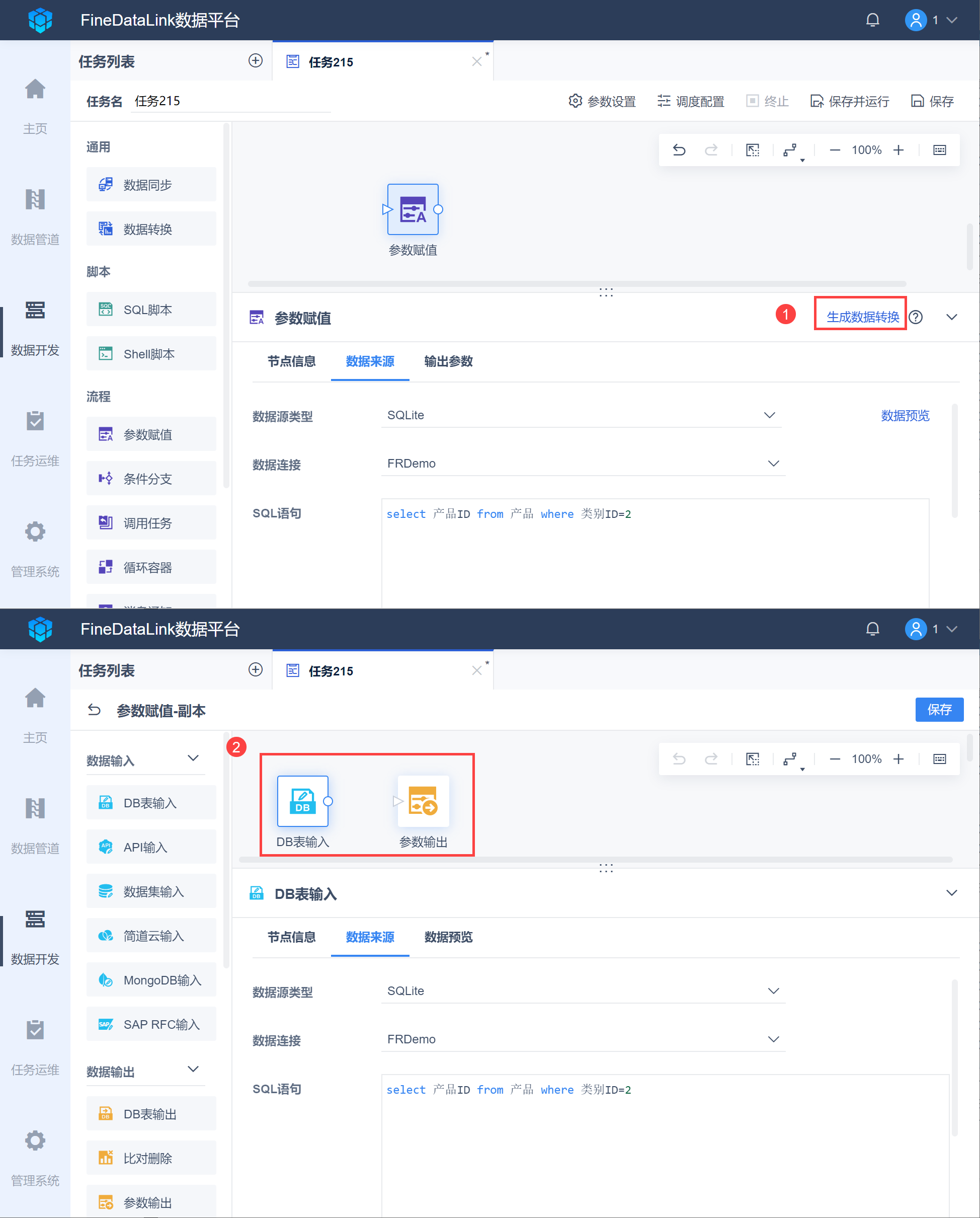This screenshot has height=1218, width=980.
Task: Open 调度配置 in the top toolbar
Action: (691, 101)
